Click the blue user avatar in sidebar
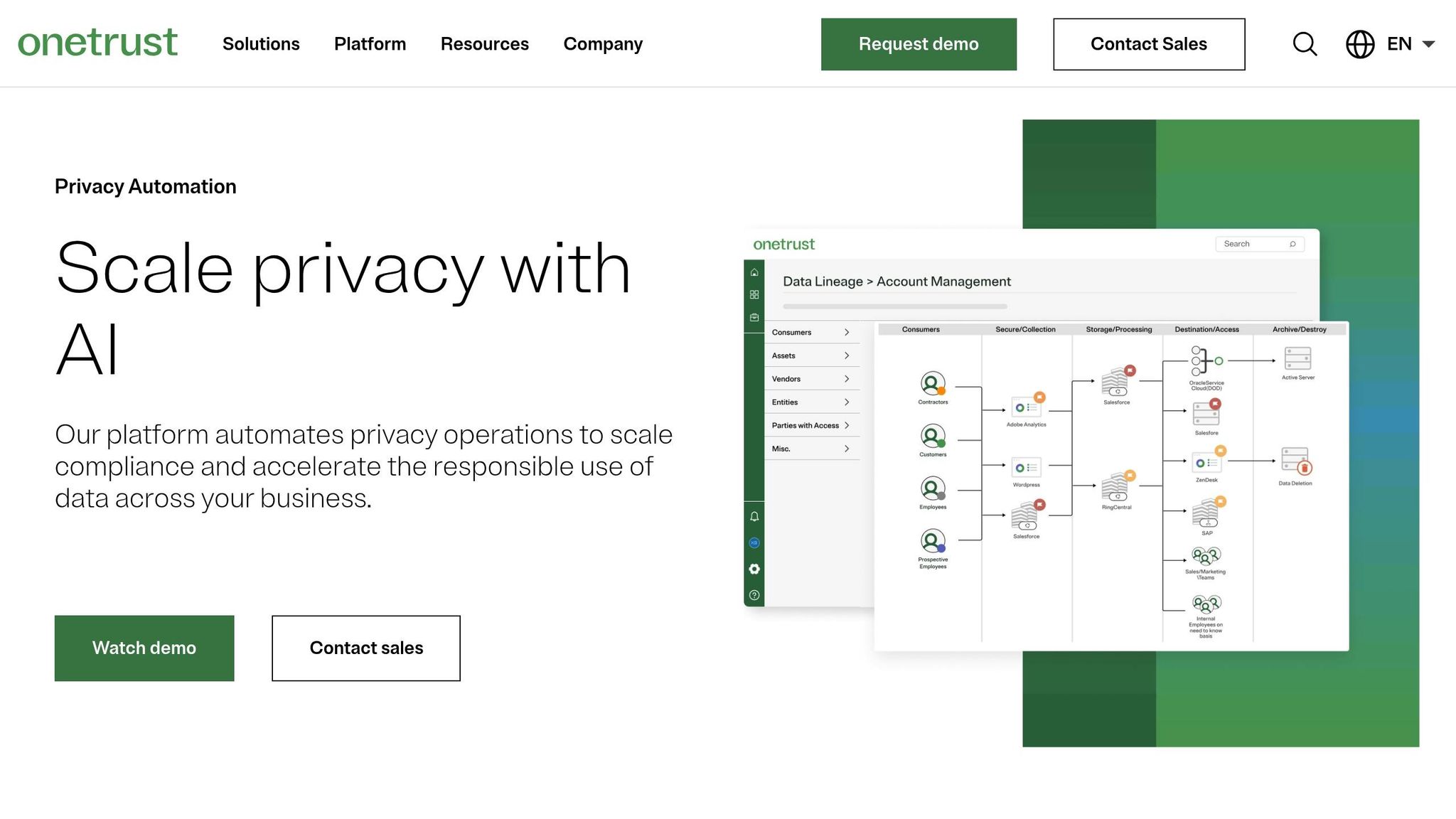 coord(754,543)
